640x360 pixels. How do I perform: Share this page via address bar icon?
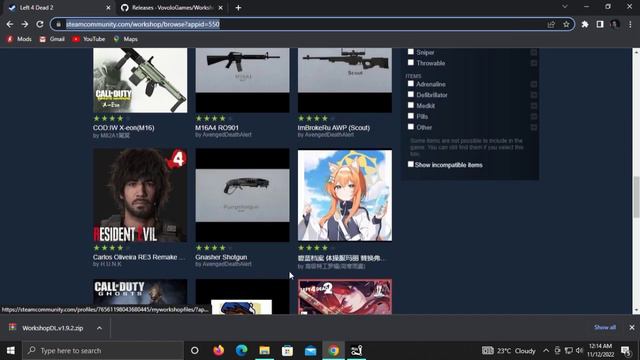tap(551, 24)
